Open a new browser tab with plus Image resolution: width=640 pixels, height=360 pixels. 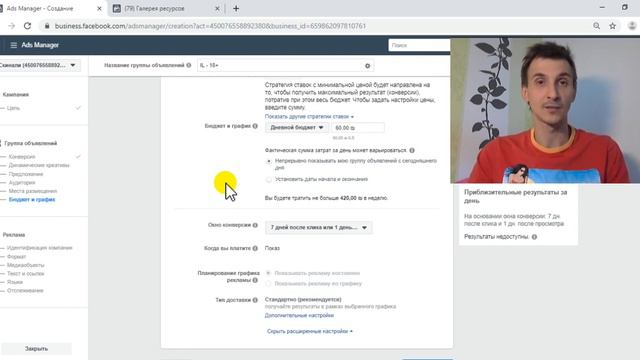click(236, 8)
